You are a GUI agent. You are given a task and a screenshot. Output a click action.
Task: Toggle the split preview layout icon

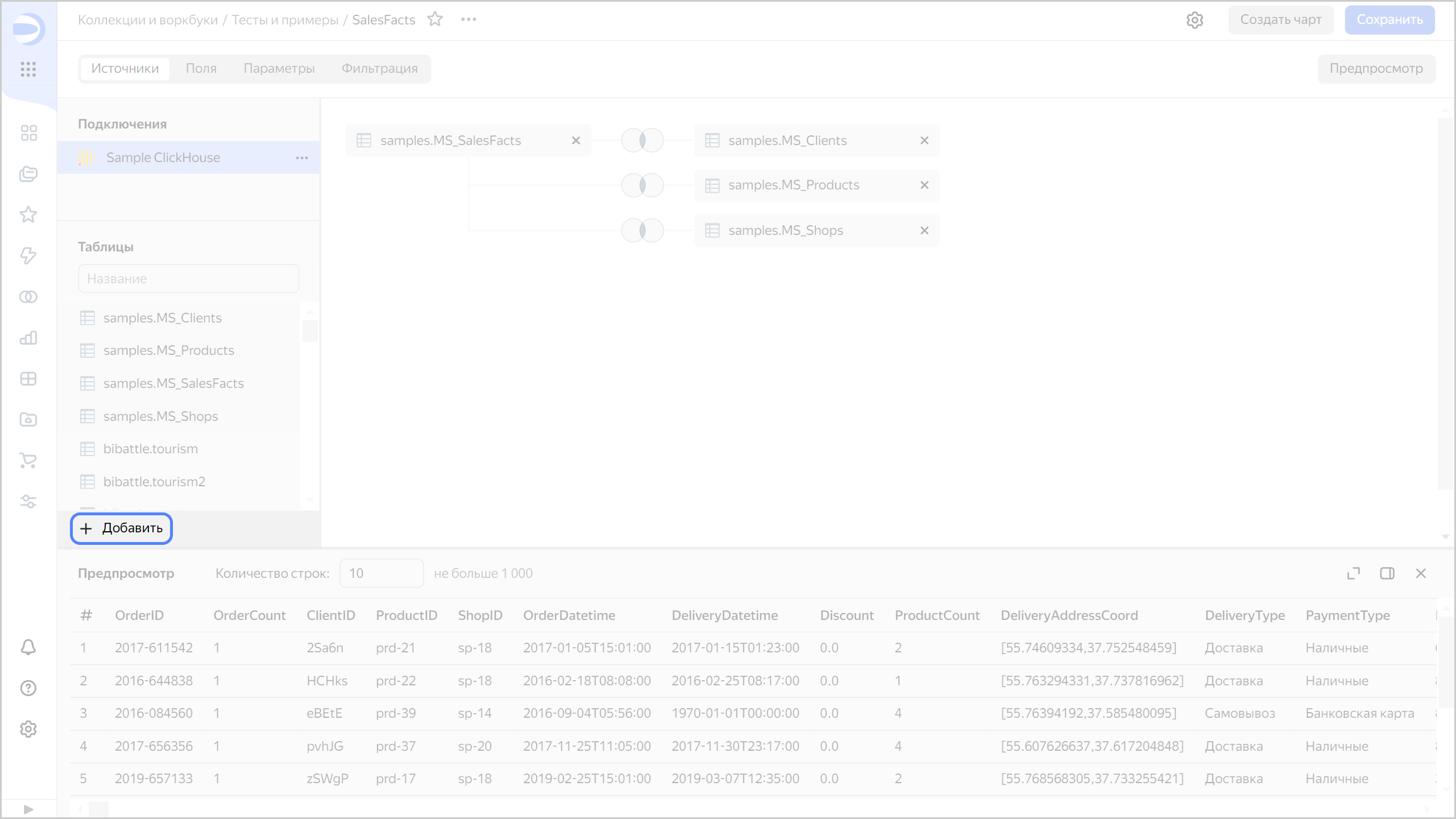(x=1388, y=573)
